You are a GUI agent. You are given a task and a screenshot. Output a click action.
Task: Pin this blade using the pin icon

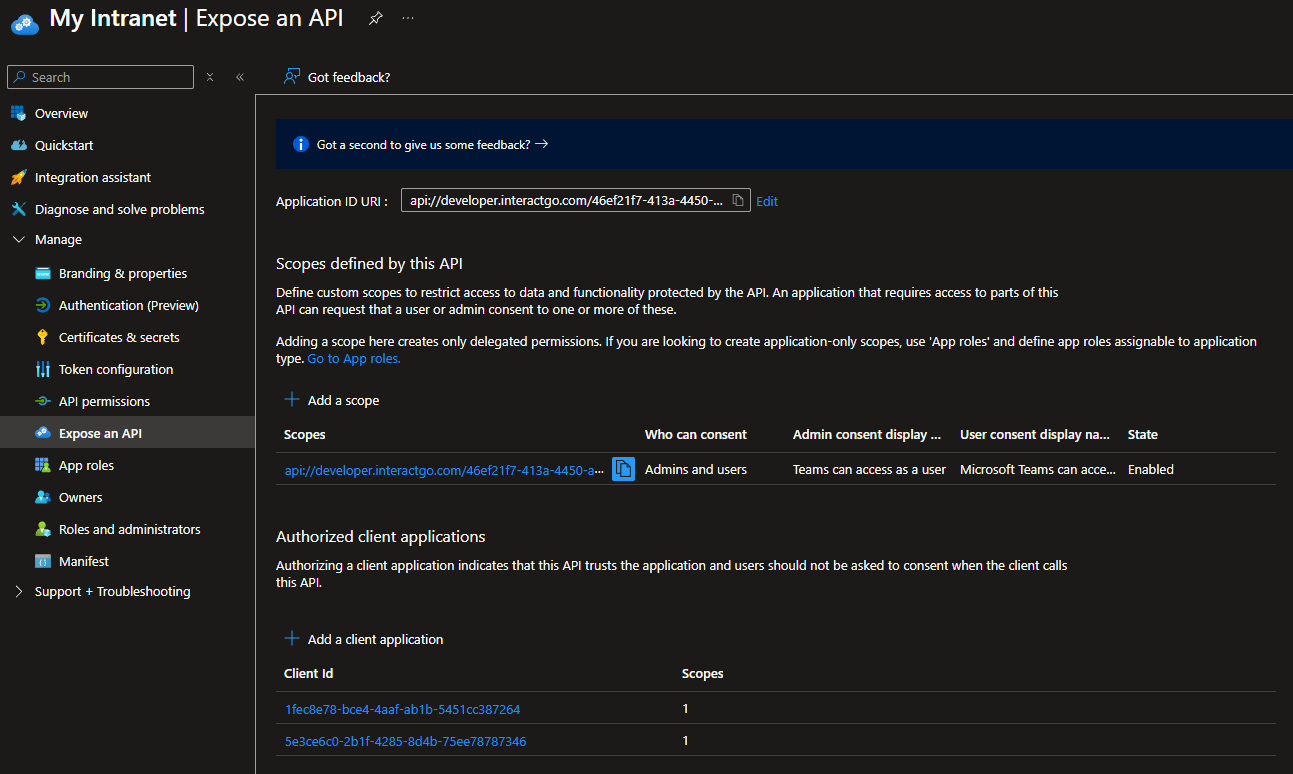pos(375,18)
